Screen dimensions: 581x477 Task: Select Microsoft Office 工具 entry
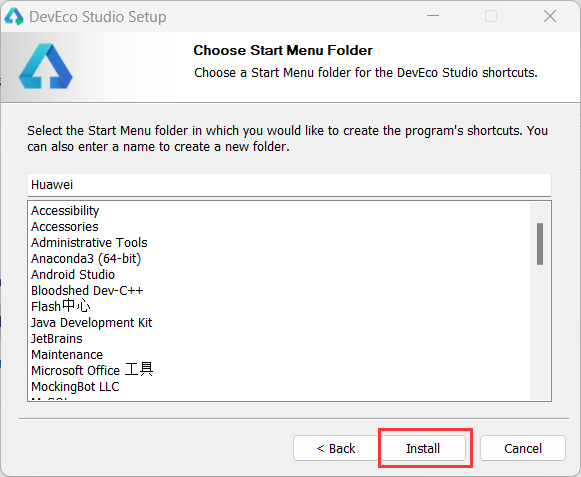(x=92, y=370)
